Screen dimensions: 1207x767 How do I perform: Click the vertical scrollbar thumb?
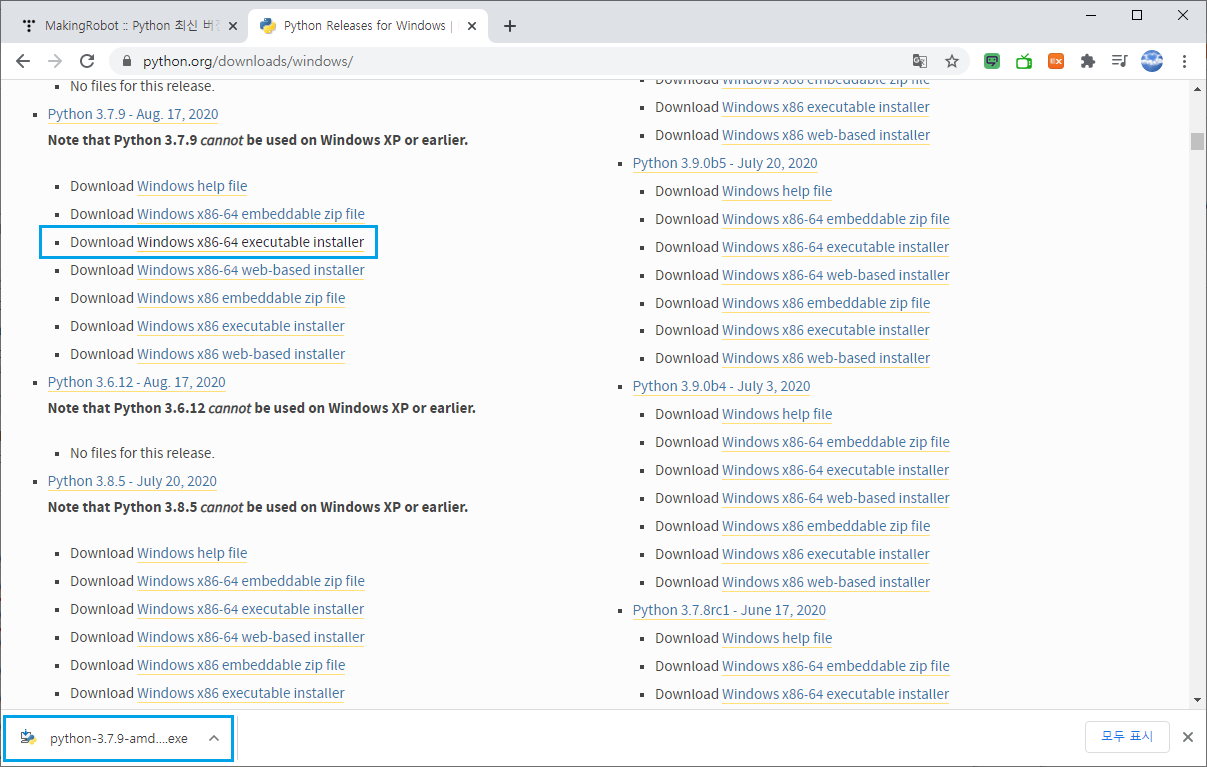[1197, 141]
